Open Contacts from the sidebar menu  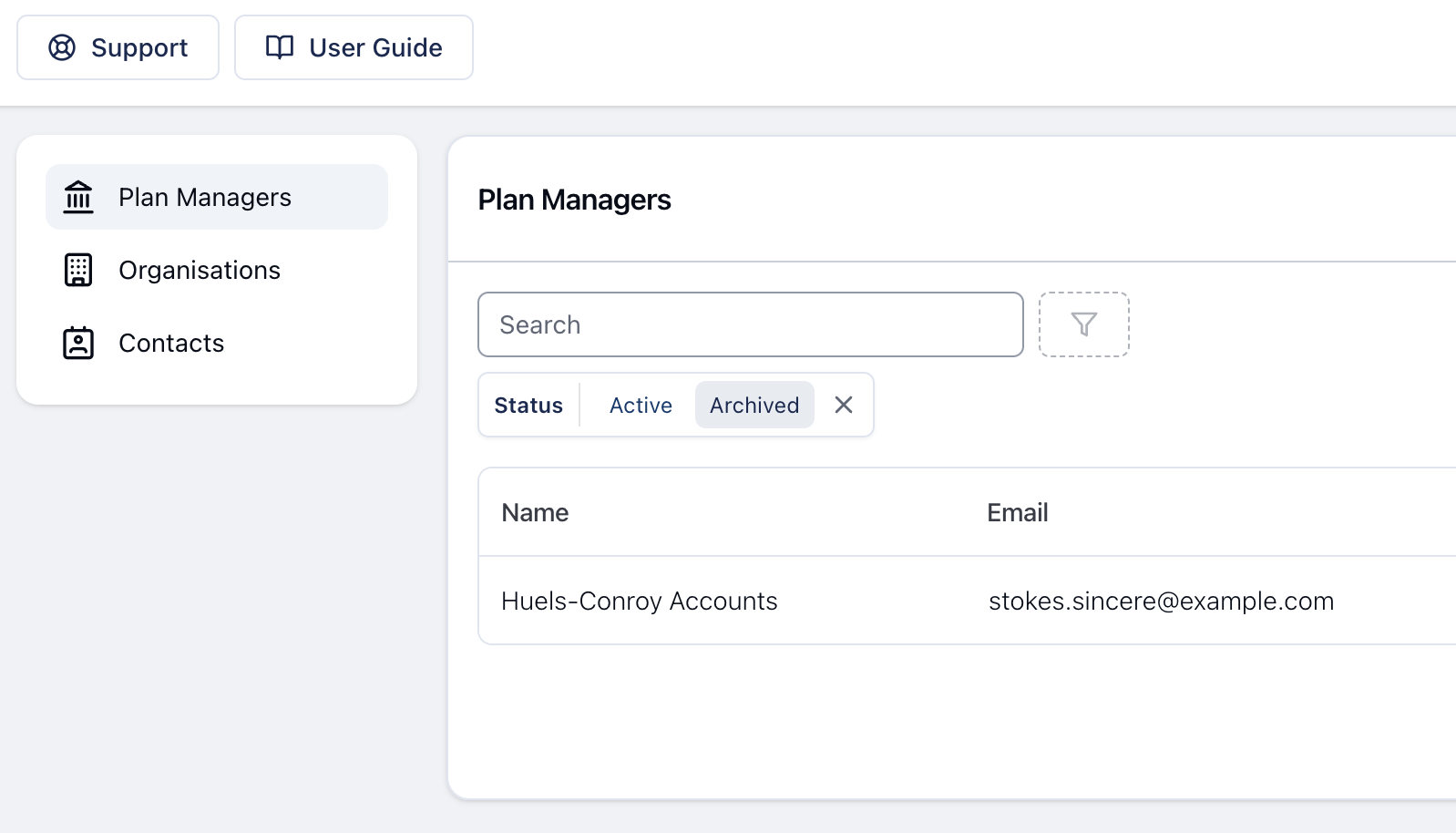pyautogui.click(x=171, y=343)
